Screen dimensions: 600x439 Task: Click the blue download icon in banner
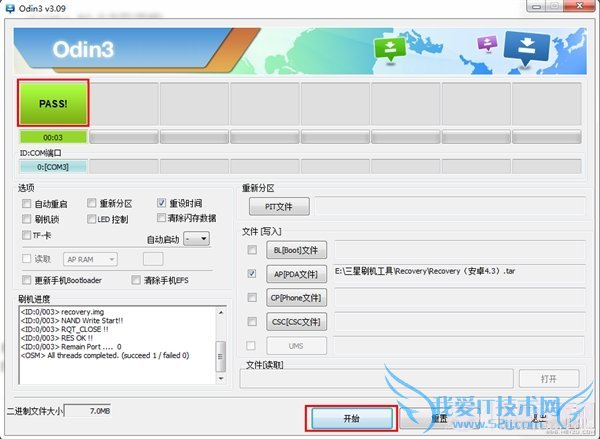pyautogui.click(x=527, y=48)
